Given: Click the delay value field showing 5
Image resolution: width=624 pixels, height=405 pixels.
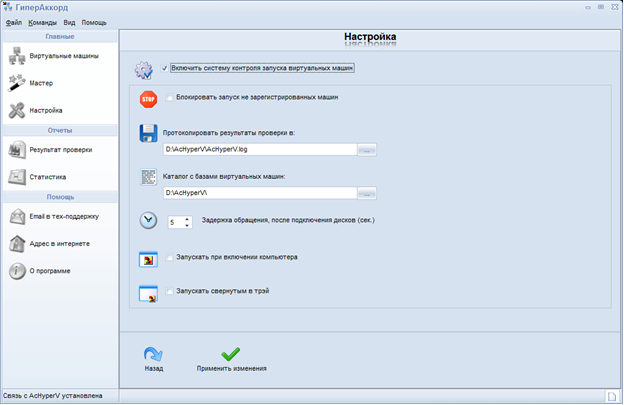Looking at the screenshot, I should point(176,222).
